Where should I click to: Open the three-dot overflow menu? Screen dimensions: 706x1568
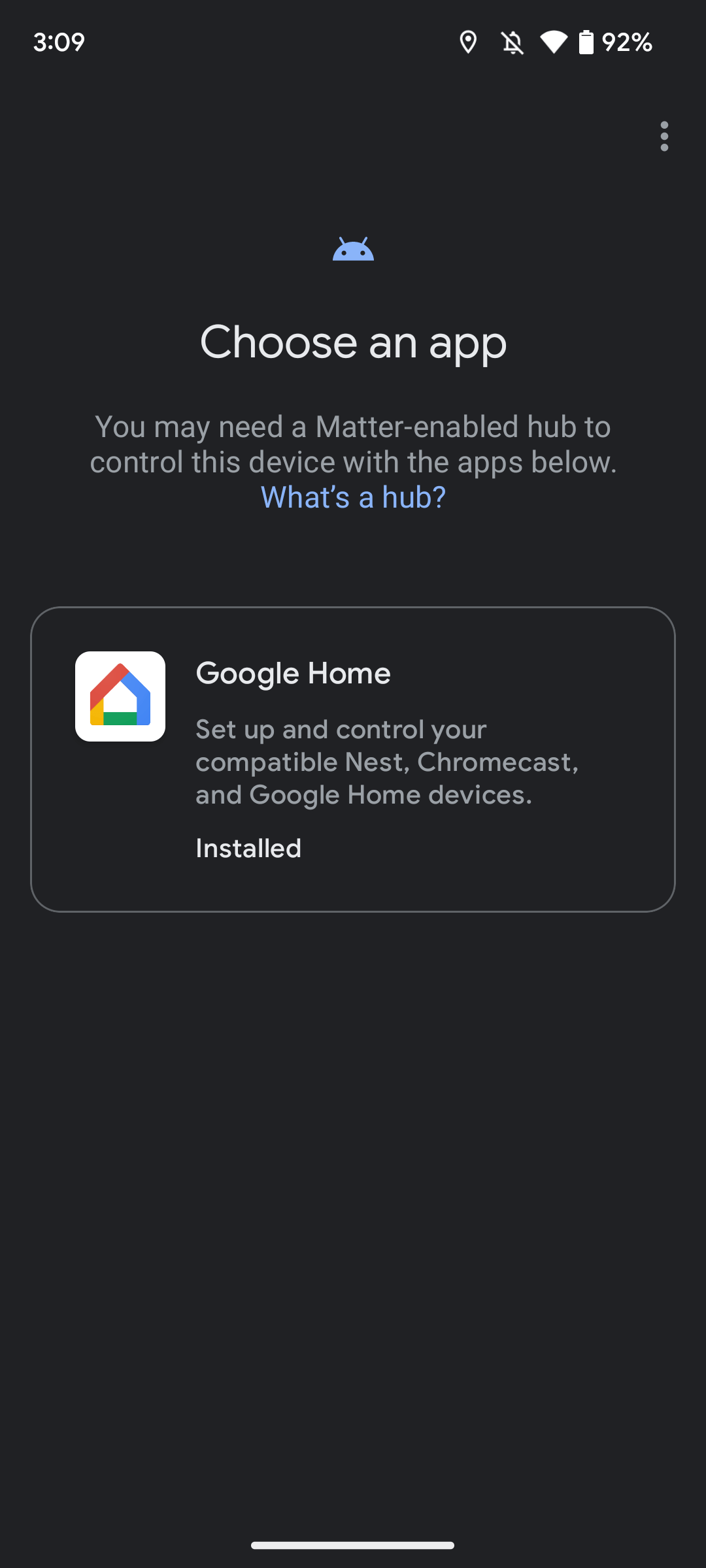[664, 136]
